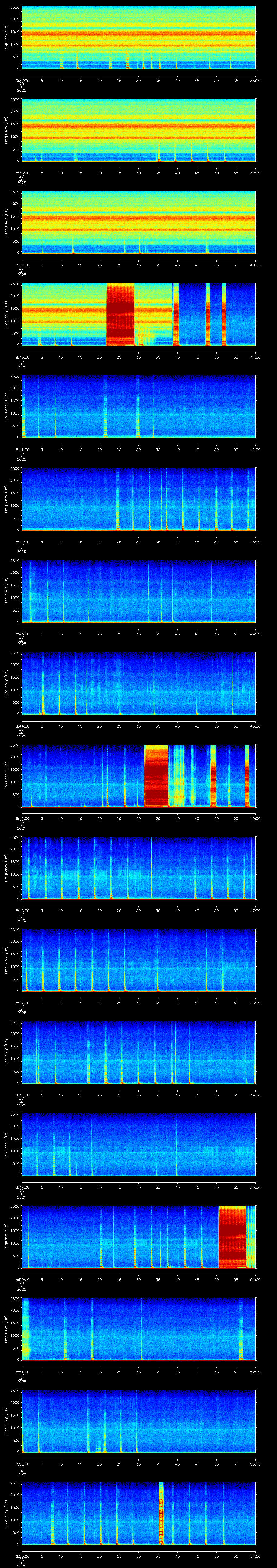Click the '8:53:00' start time label
The width and height of the screenshot is (277, 1568).
[x=22, y=1556]
